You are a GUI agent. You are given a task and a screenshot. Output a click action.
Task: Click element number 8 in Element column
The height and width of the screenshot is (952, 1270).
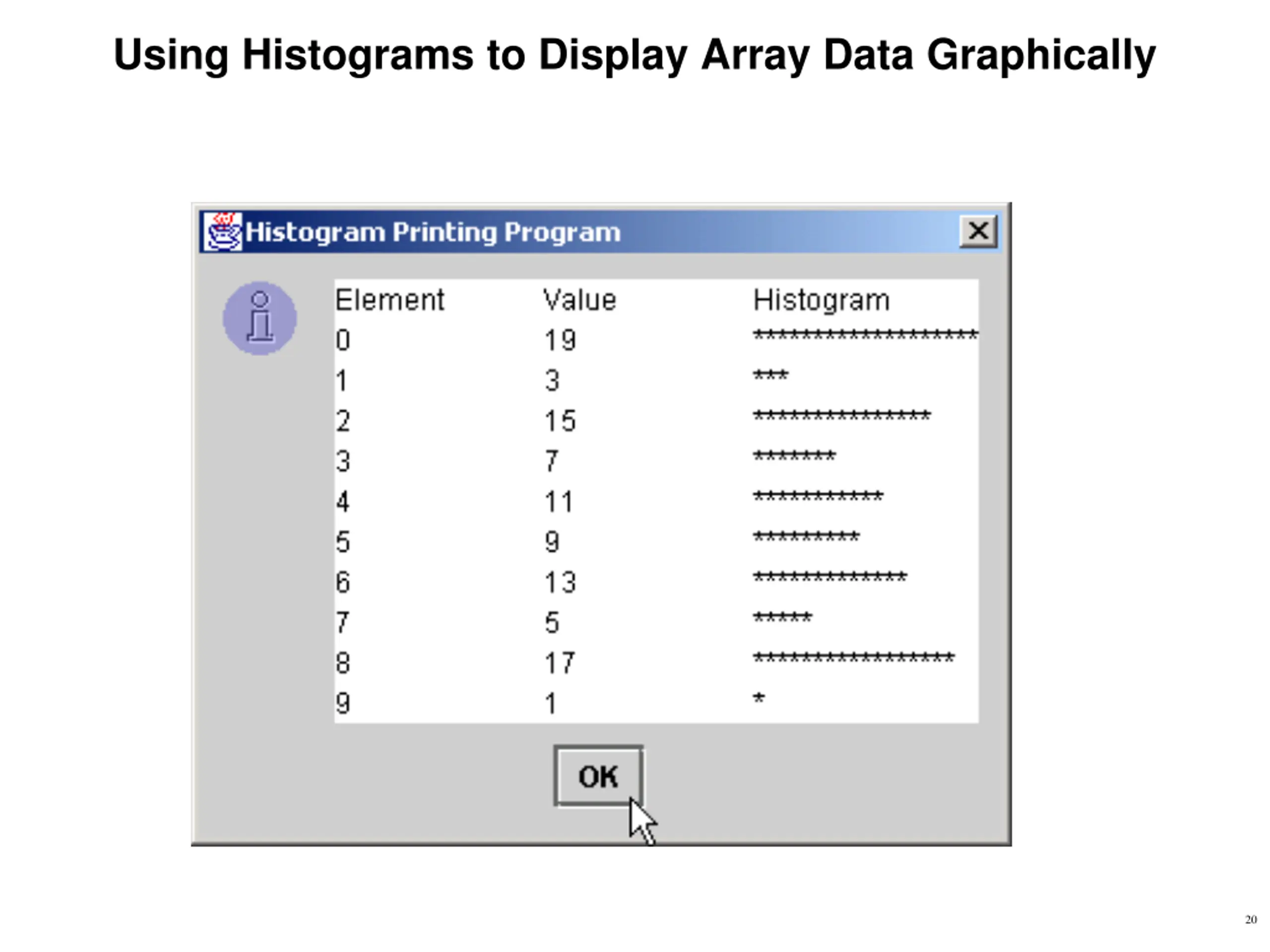click(343, 663)
